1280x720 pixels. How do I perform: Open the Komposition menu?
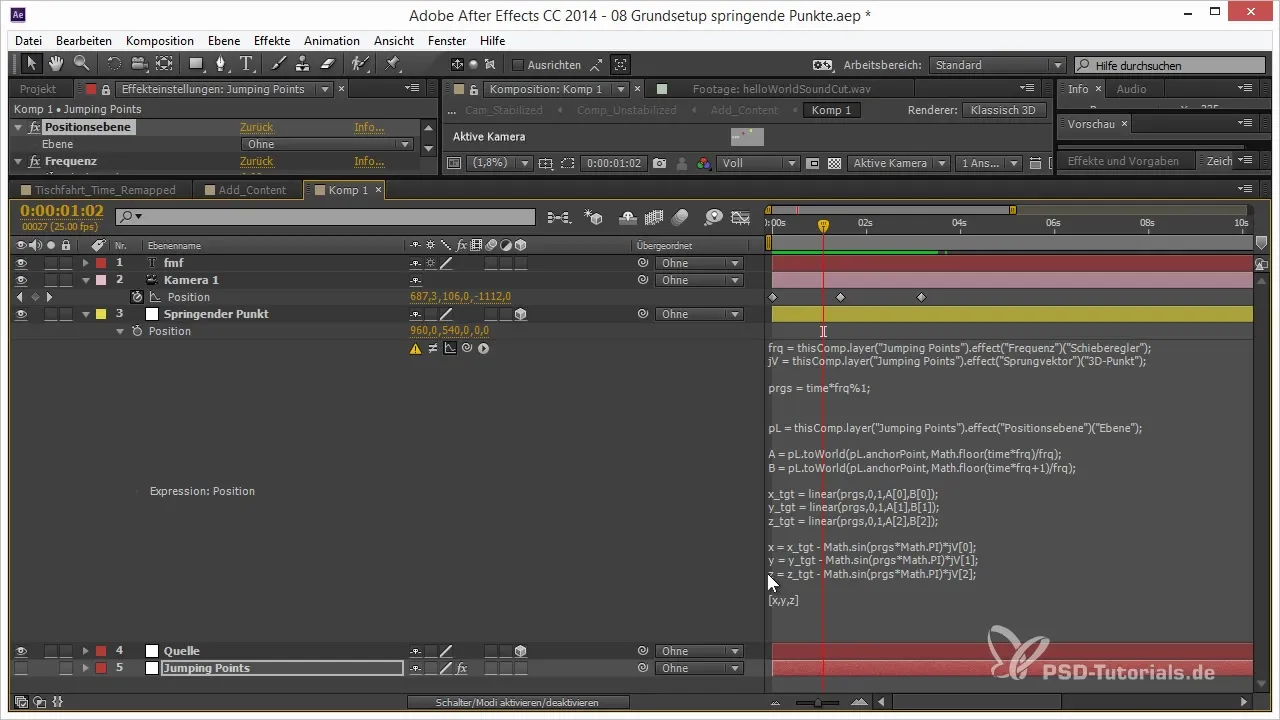pyautogui.click(x=160, y=41)
